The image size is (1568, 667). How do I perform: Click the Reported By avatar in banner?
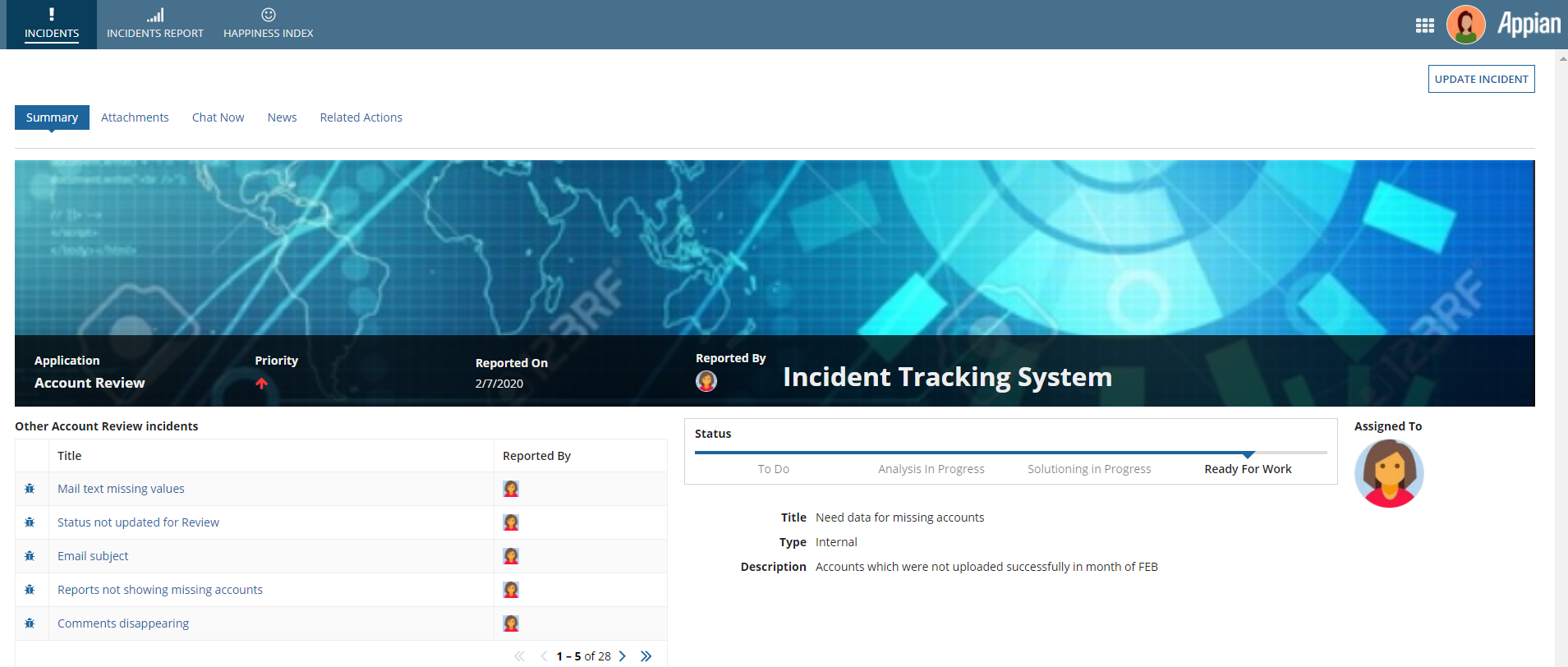pyautogui.click(x=706, y=381)
